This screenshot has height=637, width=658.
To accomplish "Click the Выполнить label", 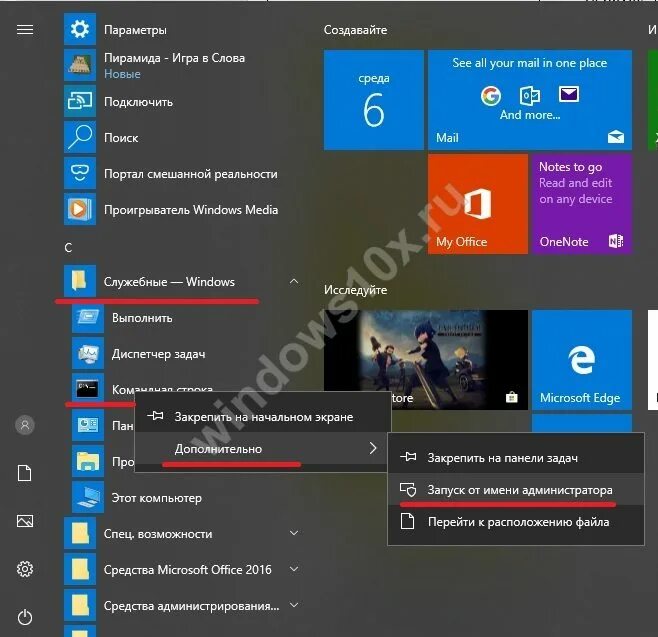I will (x=142, y=318).
